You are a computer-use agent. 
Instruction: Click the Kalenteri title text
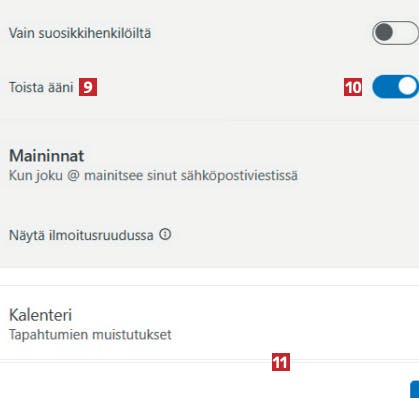(x=40, y=315)
